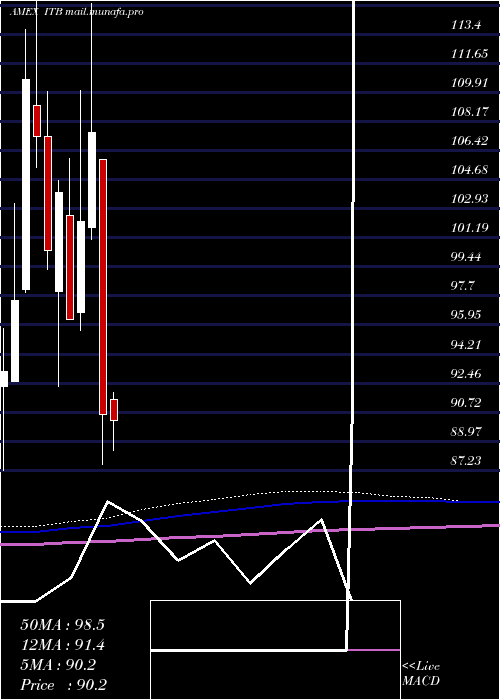Screen dimensions: 500x700
Task: Click the 101.19 price axis label
Action: click(x=469, y=228)
